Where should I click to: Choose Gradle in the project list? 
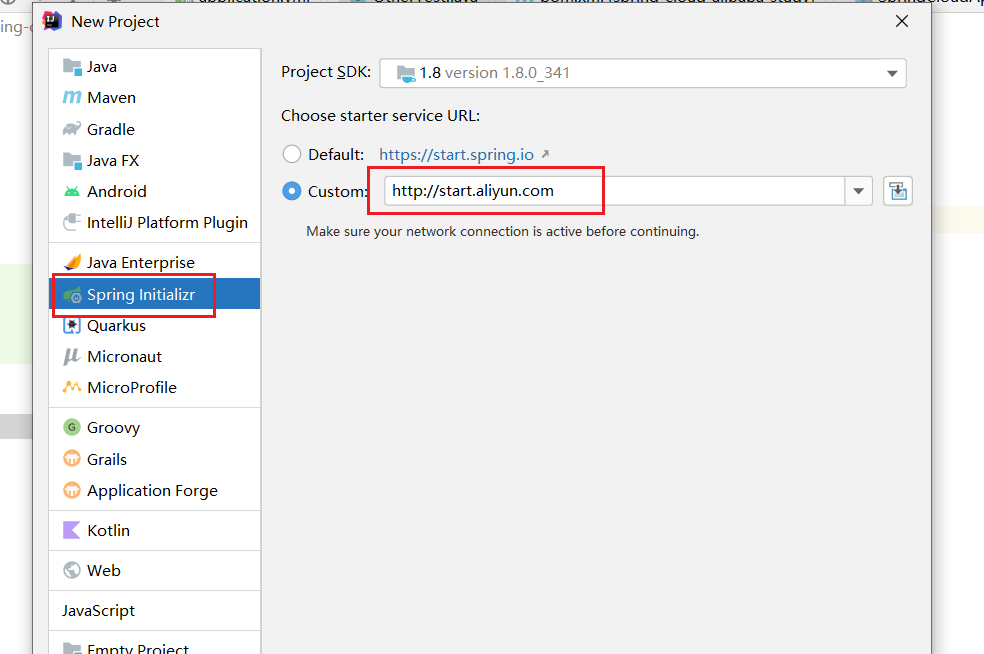(x=154, y=129)
